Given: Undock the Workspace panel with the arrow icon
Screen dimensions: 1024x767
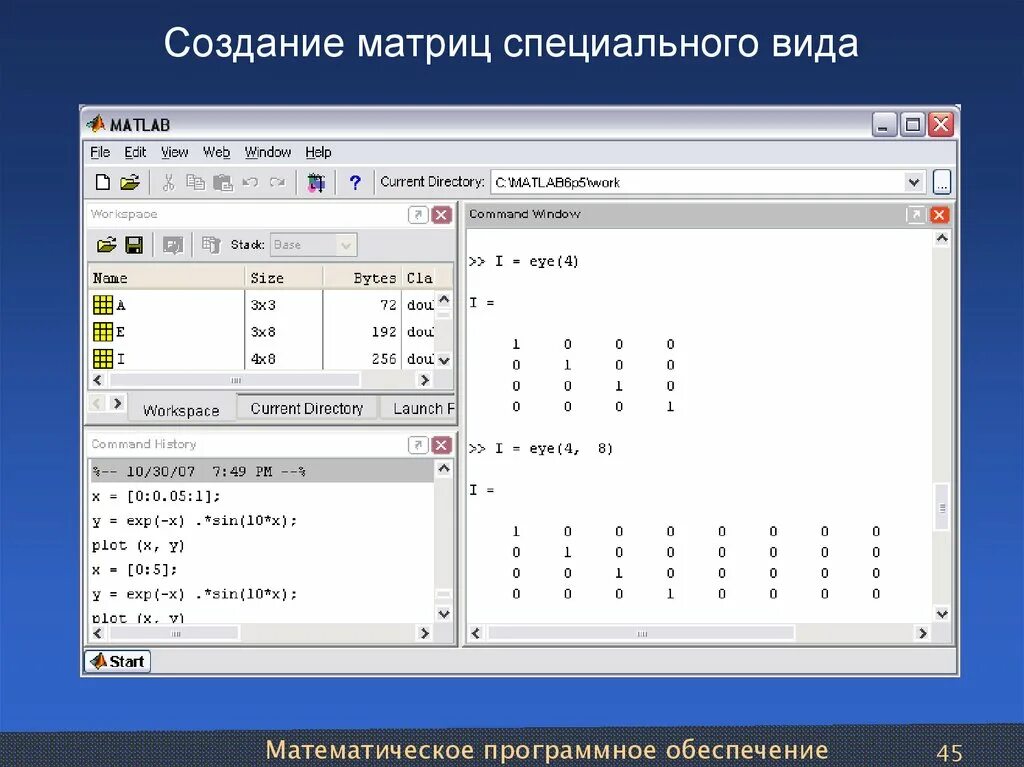Looking at the screenshot, I should point(418,214).
